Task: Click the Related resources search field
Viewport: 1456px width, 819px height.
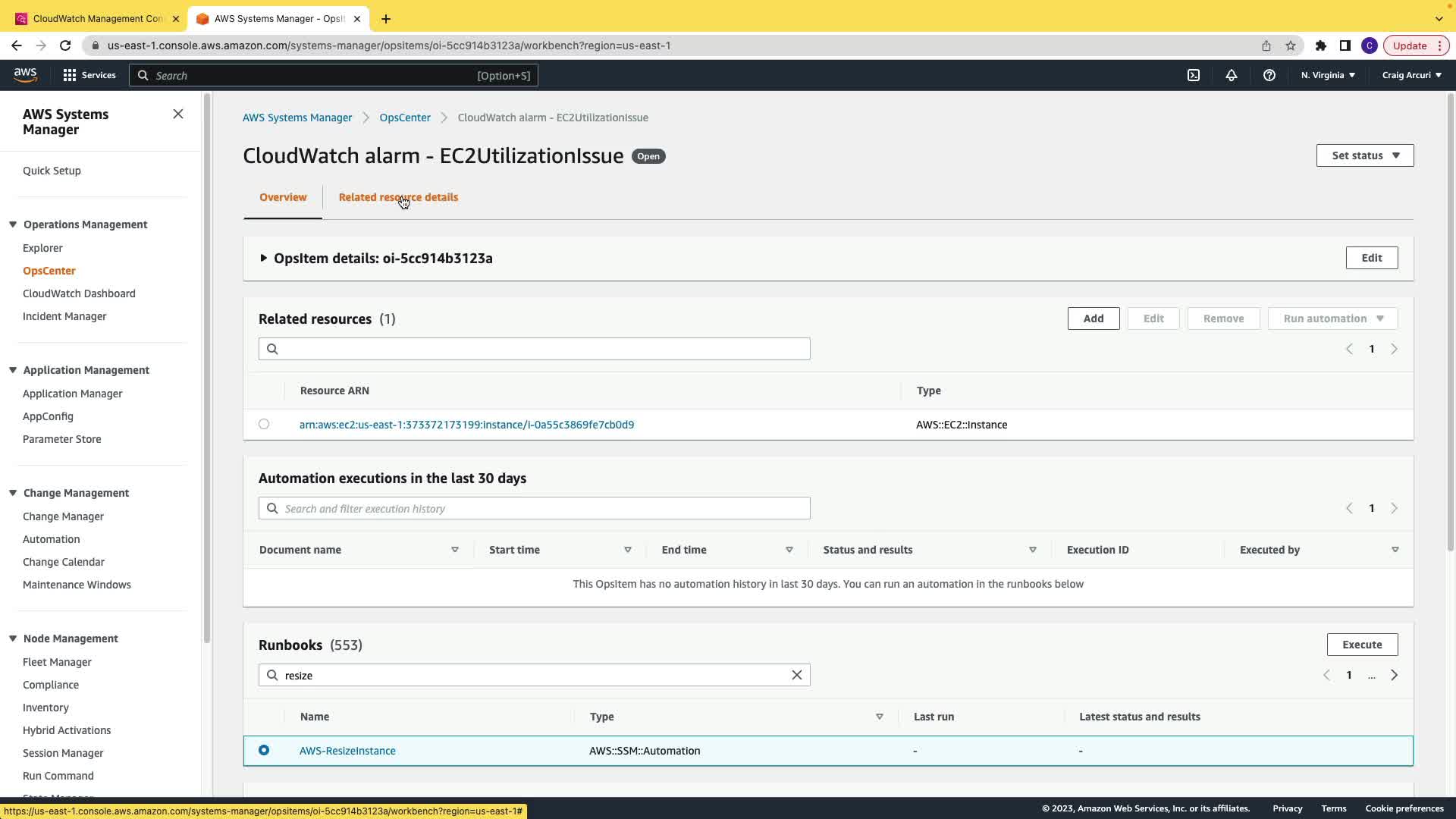Action: [535, 349]
